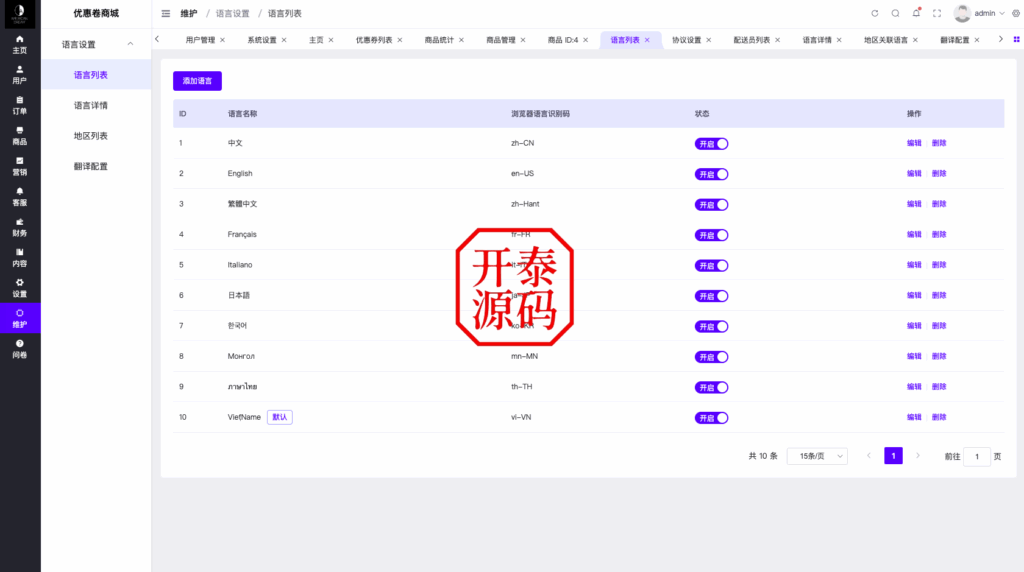Toggle status switch for Français
Screen dimensions: 1024x572
tap(711, 235)
